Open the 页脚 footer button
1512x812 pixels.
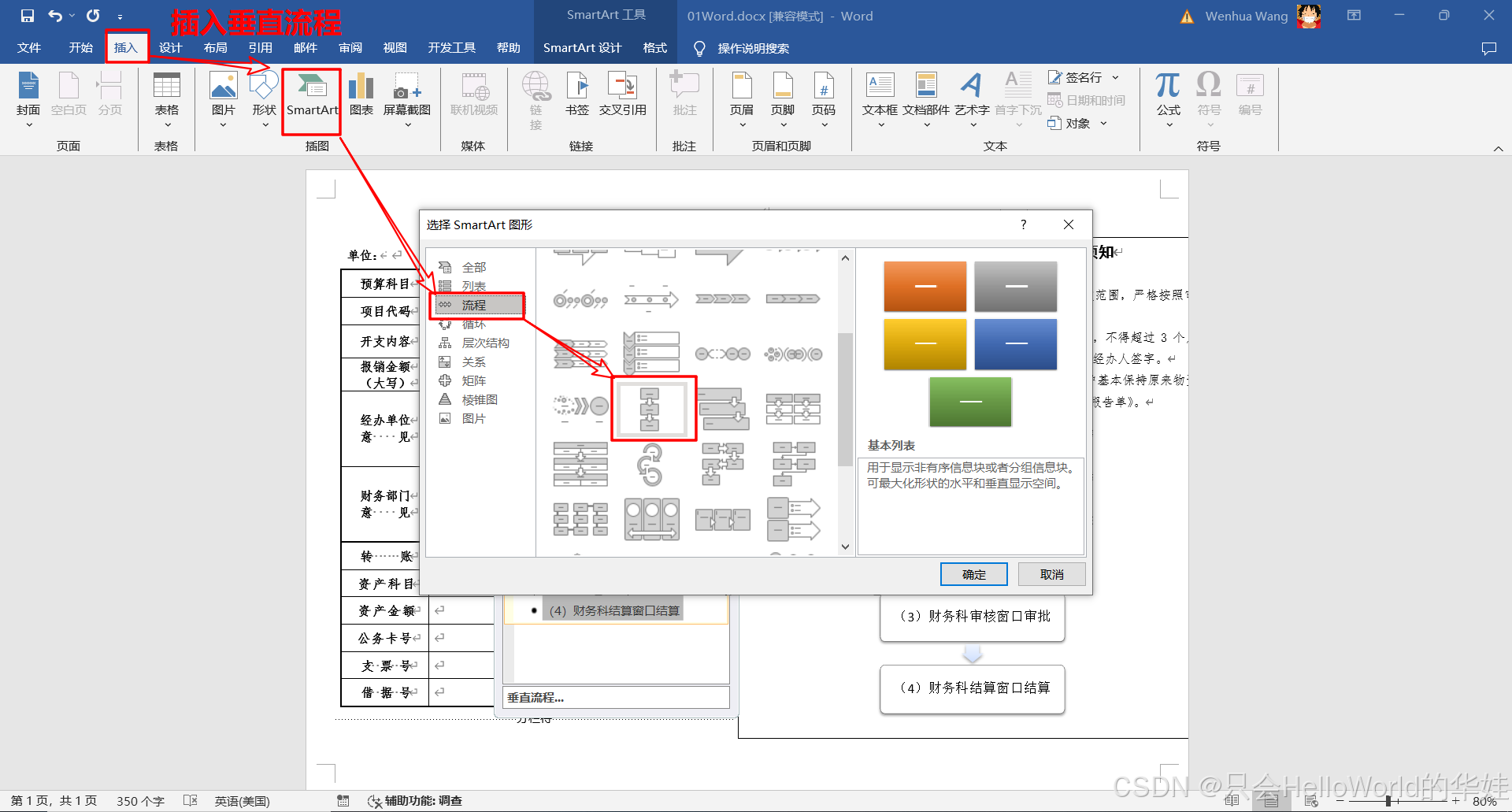pyautogui.click(x=783, y=100)
